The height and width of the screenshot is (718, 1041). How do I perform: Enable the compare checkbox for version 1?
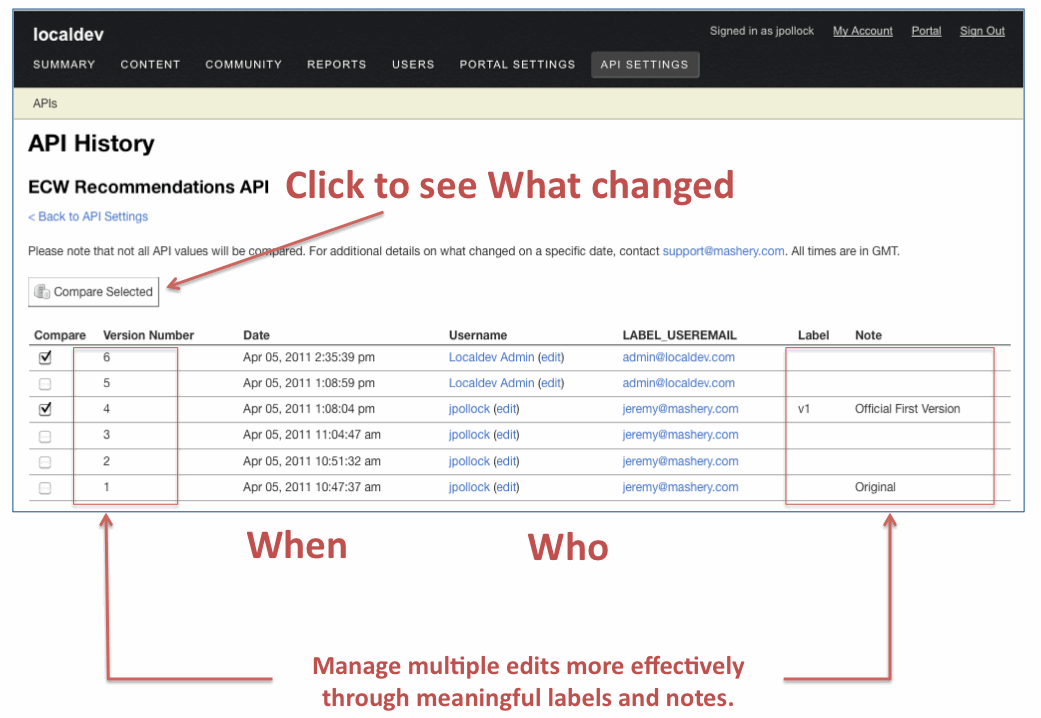[45, 488]
